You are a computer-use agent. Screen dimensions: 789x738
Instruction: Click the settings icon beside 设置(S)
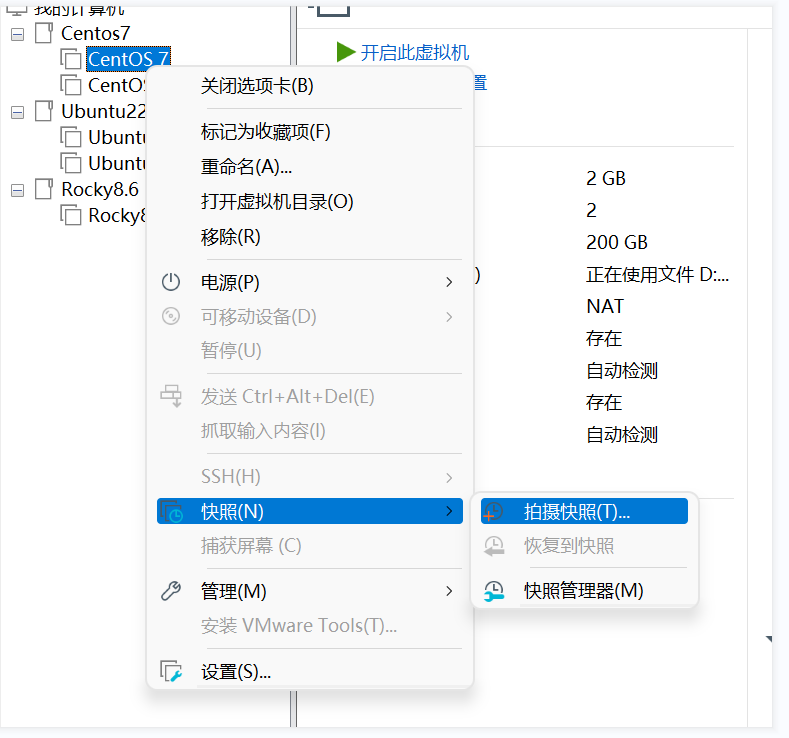[x=171, y=671]
